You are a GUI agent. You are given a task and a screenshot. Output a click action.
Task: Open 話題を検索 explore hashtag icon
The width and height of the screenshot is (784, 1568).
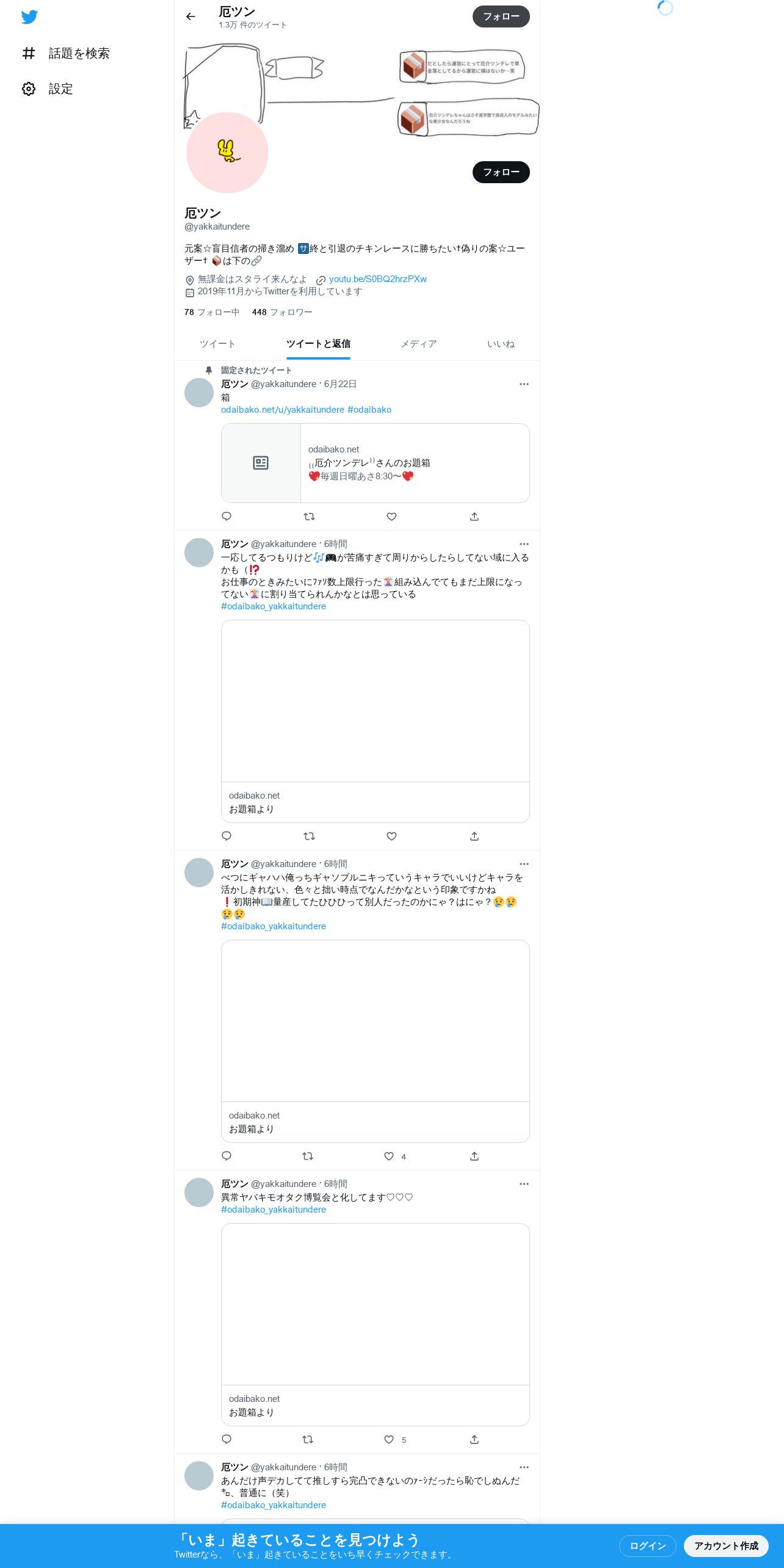[29, 53]
